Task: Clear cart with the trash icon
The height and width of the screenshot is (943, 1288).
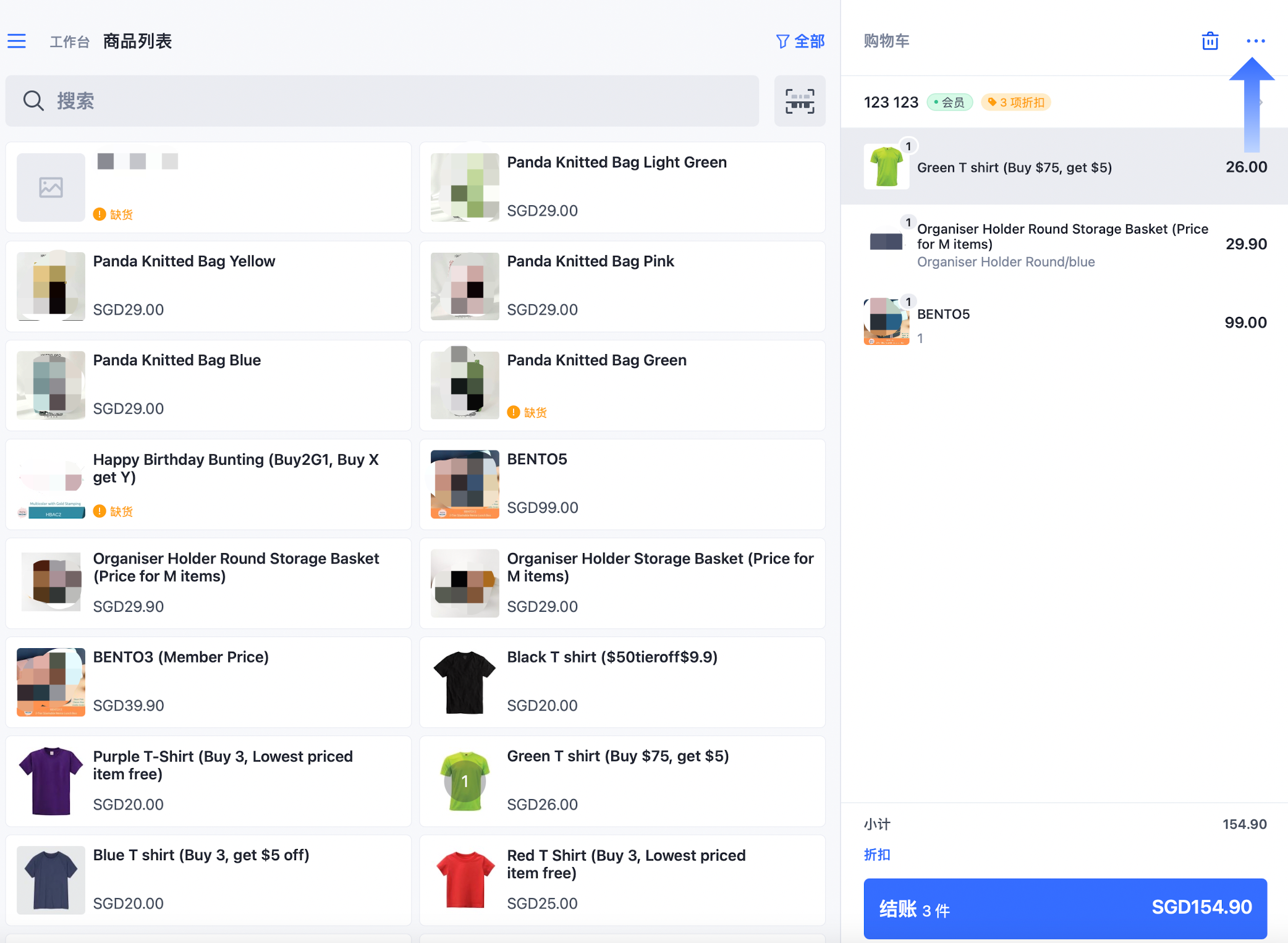Action: point(1210,41)
